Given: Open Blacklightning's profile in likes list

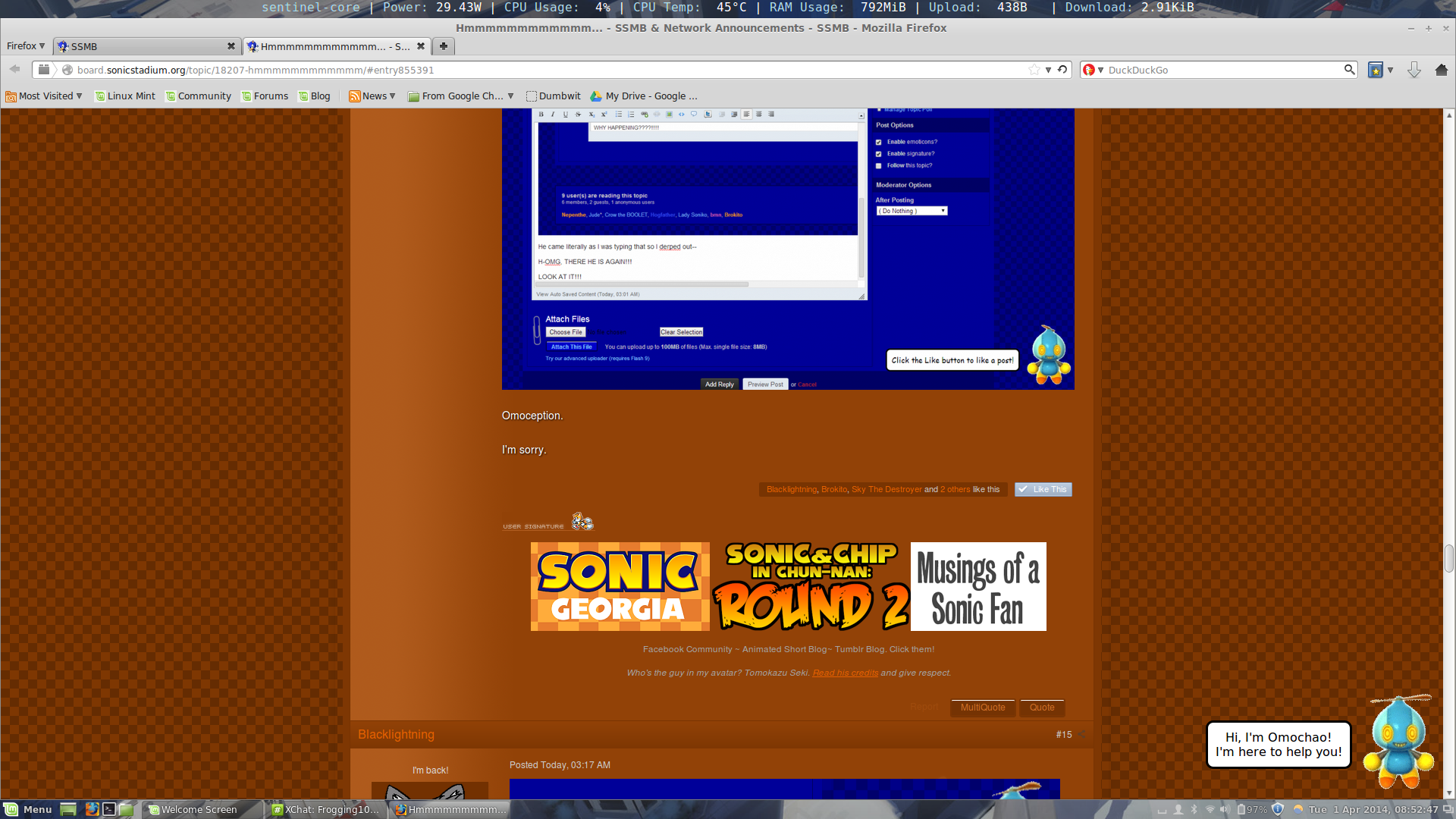Looking at the screenshot, I should click(792, 490).
